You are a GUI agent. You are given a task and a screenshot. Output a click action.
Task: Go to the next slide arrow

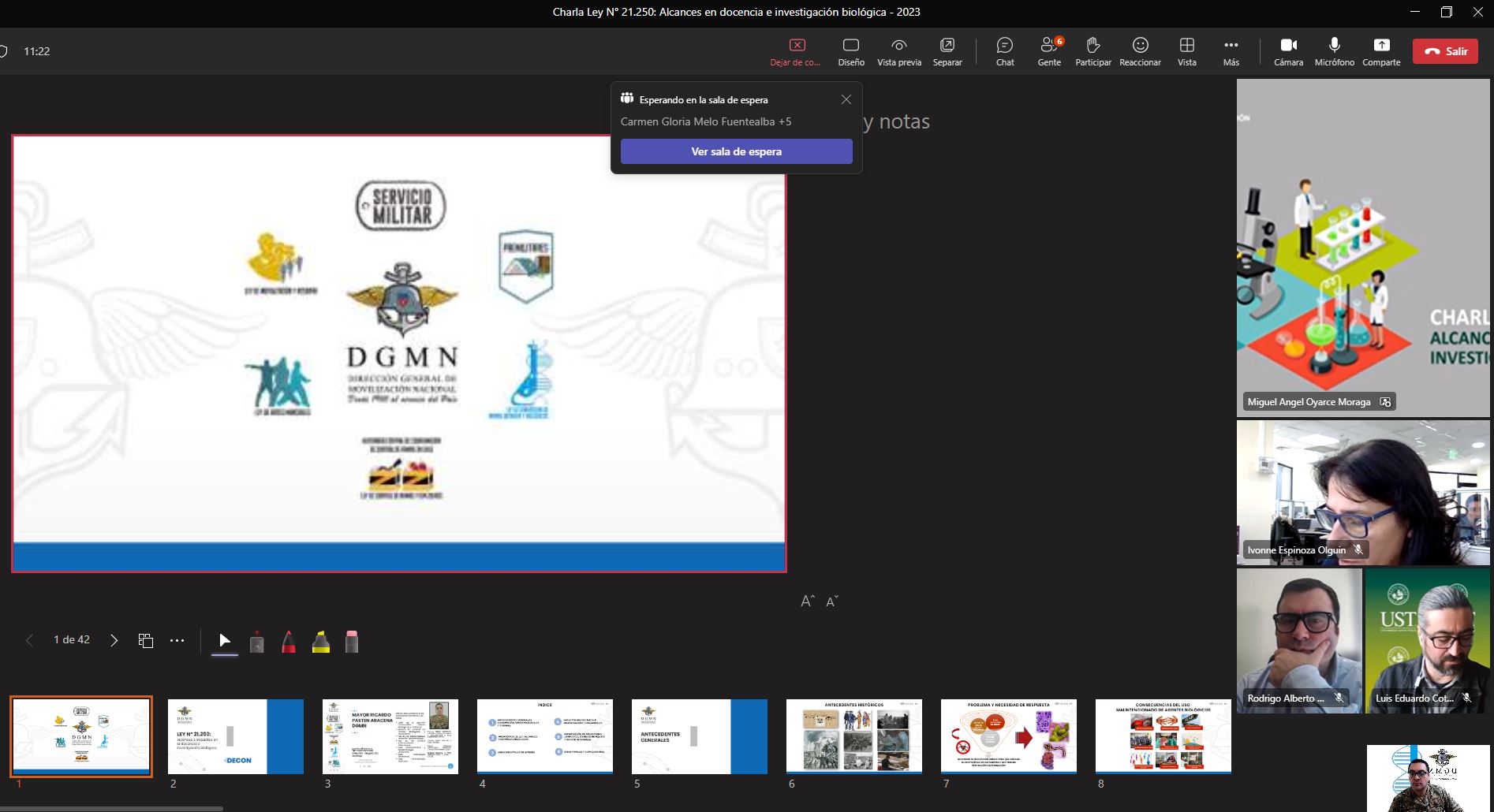[114, 640]
